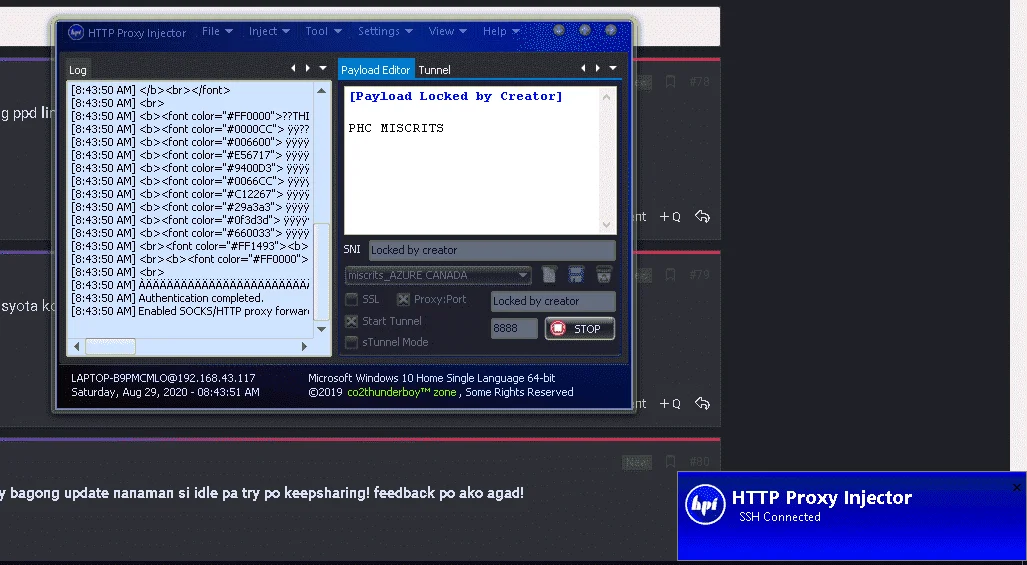Image resolution: width=1027 pixels, height=565 pixels.
Task: Open the File menu
Action: click(x=217, y=31)
